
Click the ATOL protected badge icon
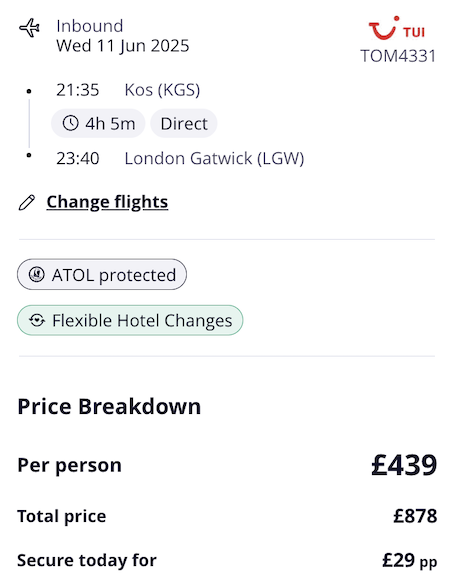tap(37, 274)
